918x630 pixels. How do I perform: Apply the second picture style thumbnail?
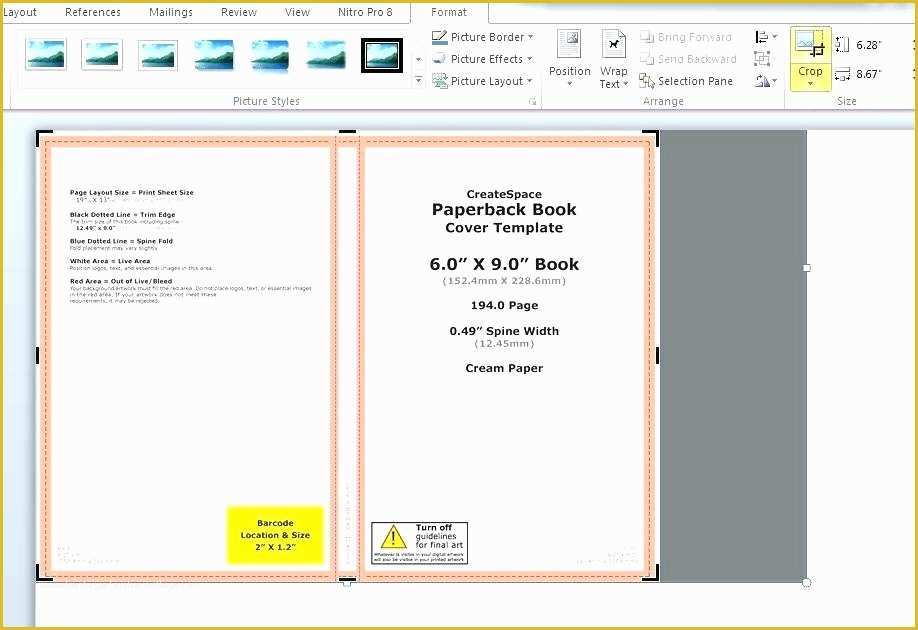102,54
